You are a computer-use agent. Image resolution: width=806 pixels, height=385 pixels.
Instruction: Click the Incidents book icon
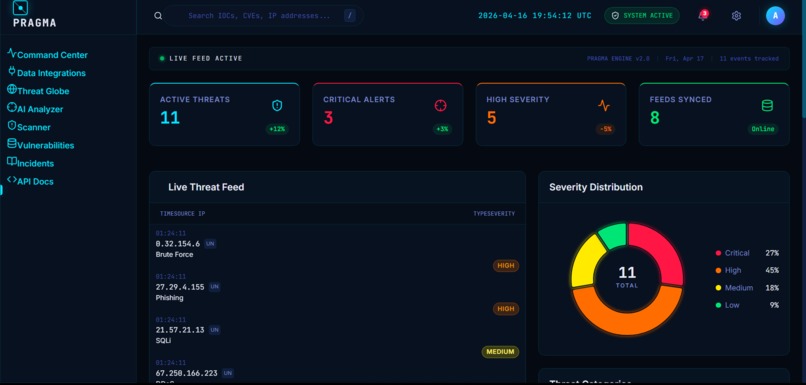point(12,161)
